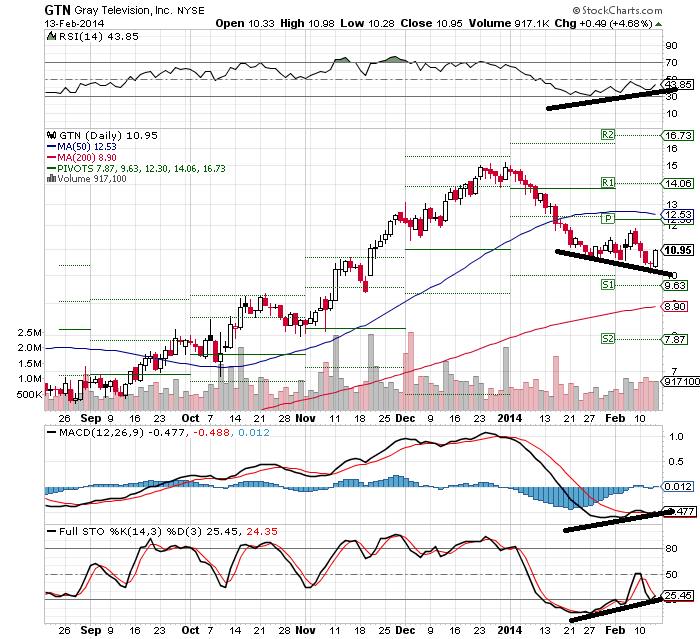Click the RSI(14) mountain icon in the legend
The image size is (700, 639).
(x=51, y=36)
